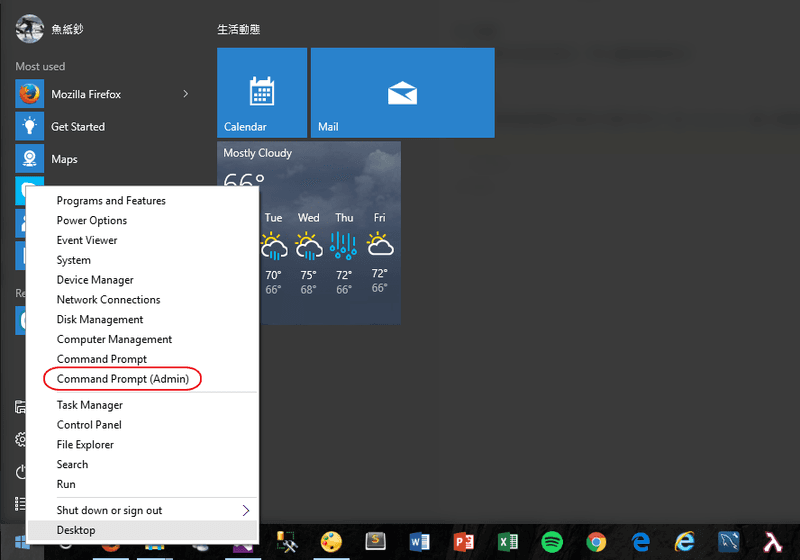Open the lambda icon app in the taskbar
The height and width of the screenshot is (560, 800).
[x=772, y=542]
